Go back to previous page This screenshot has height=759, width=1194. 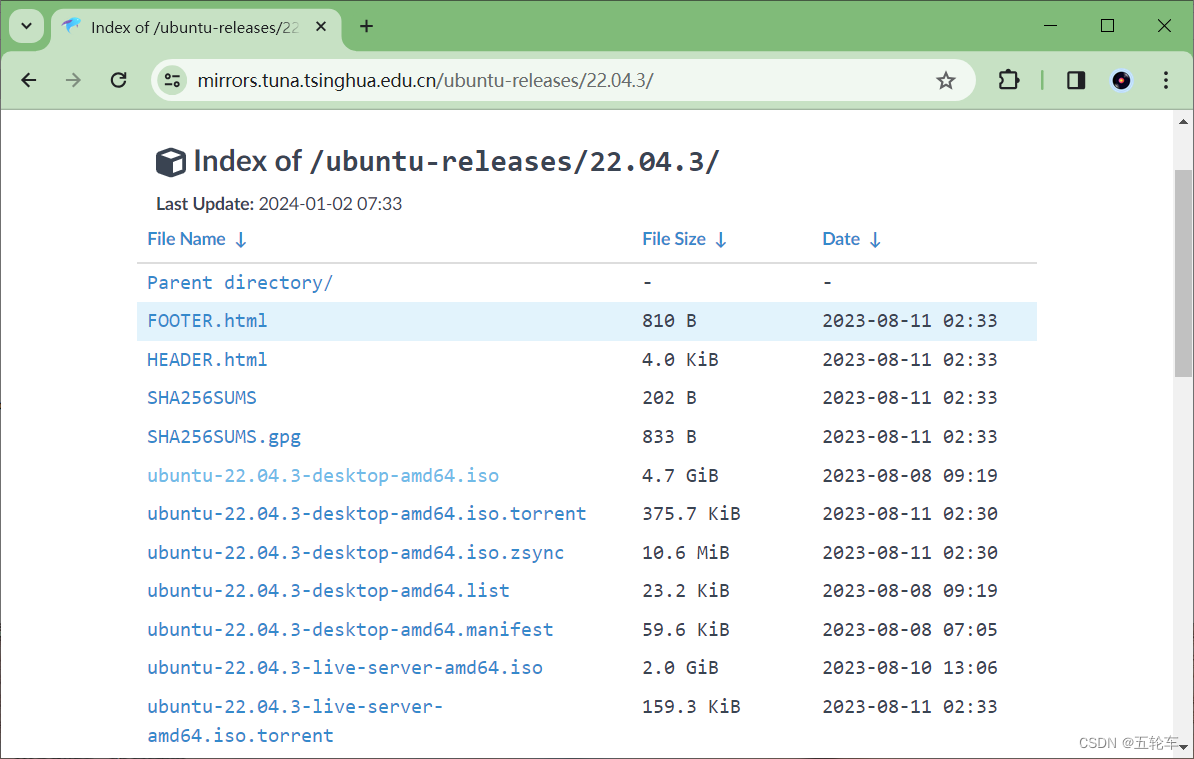[x=29, y=80]
